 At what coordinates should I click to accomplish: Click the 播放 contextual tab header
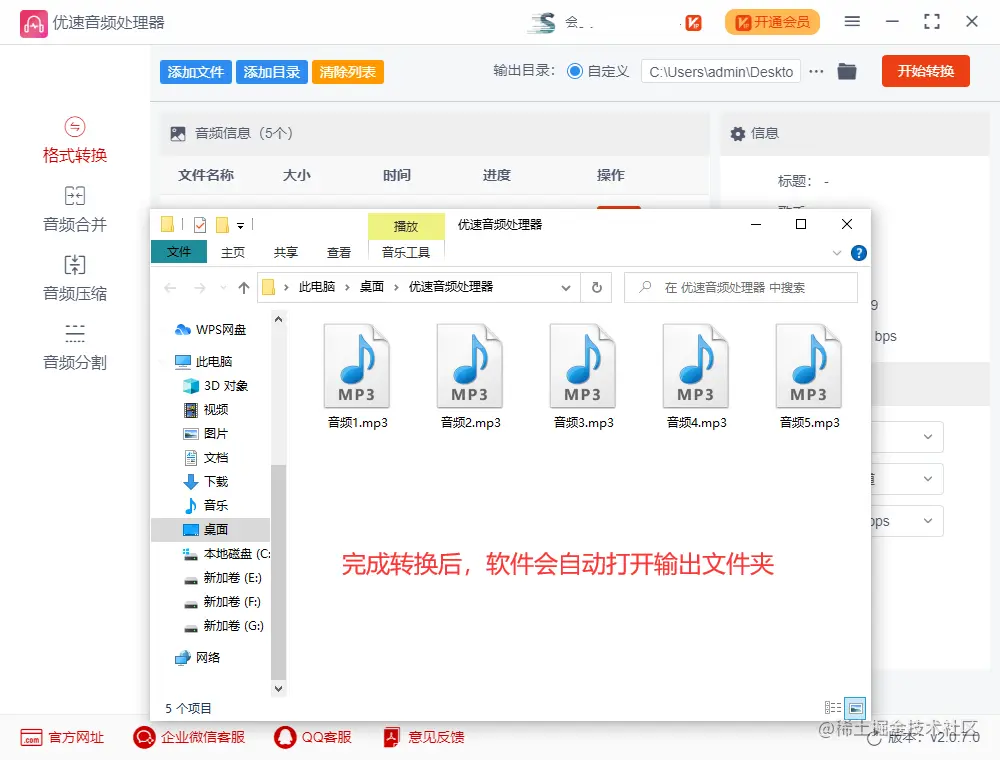point(406,226)
